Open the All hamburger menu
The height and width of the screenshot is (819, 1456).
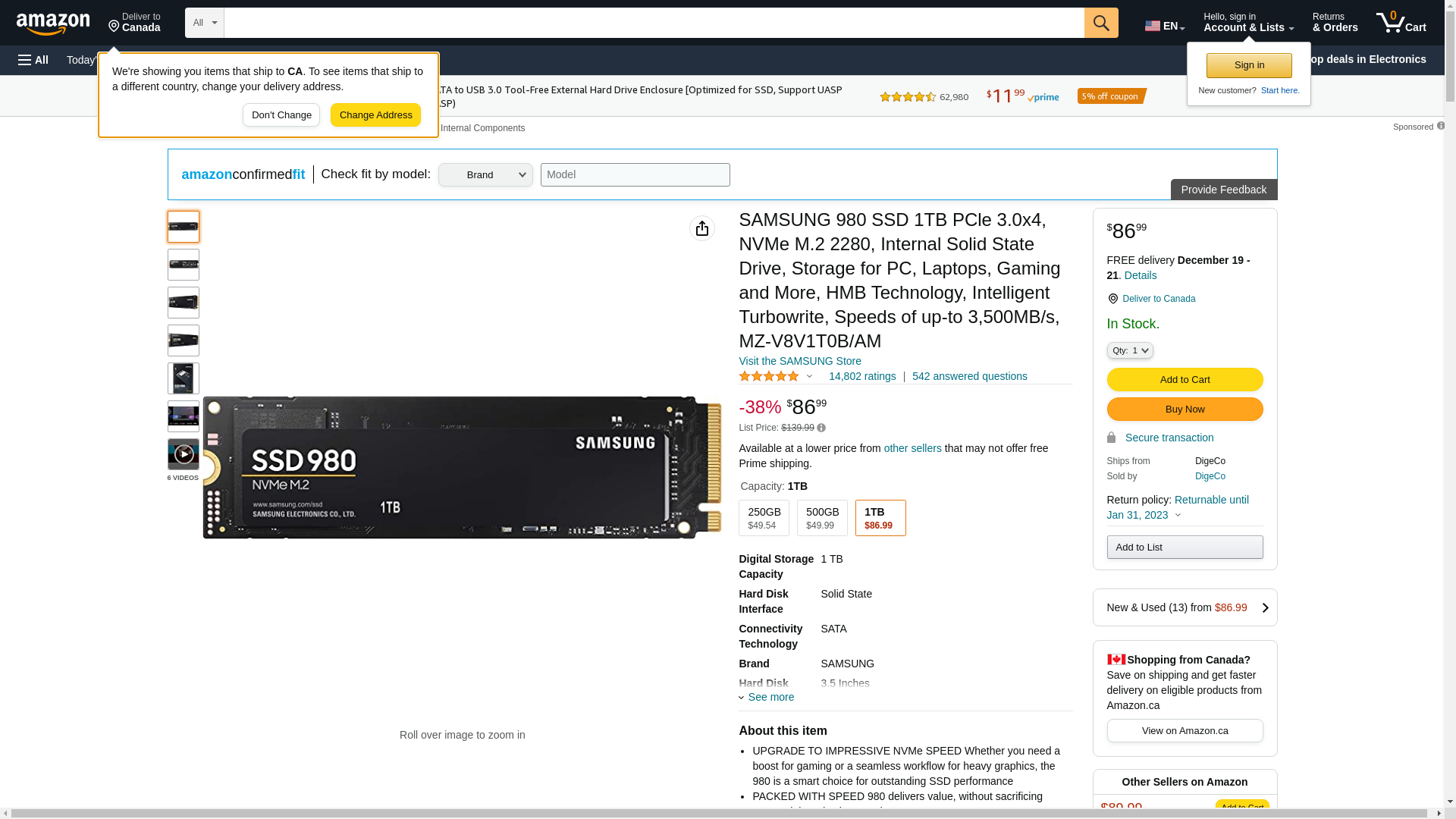click(x=33, y=60)
